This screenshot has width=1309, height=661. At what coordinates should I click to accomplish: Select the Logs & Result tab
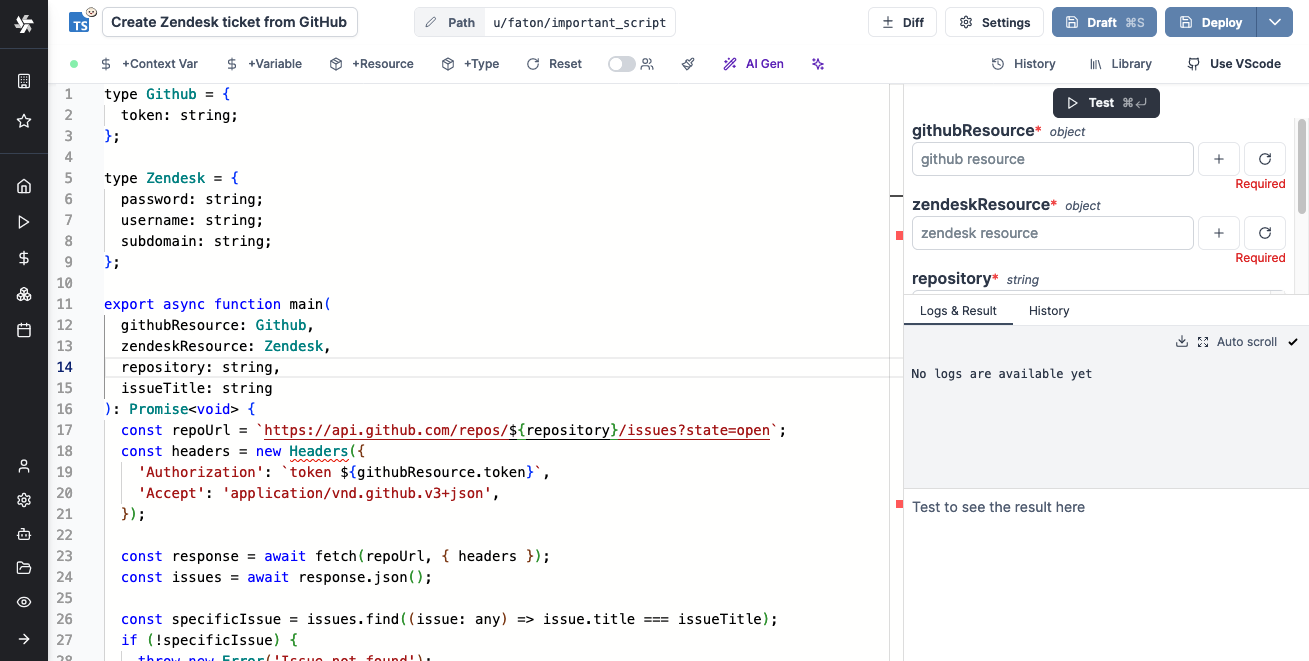958,311
